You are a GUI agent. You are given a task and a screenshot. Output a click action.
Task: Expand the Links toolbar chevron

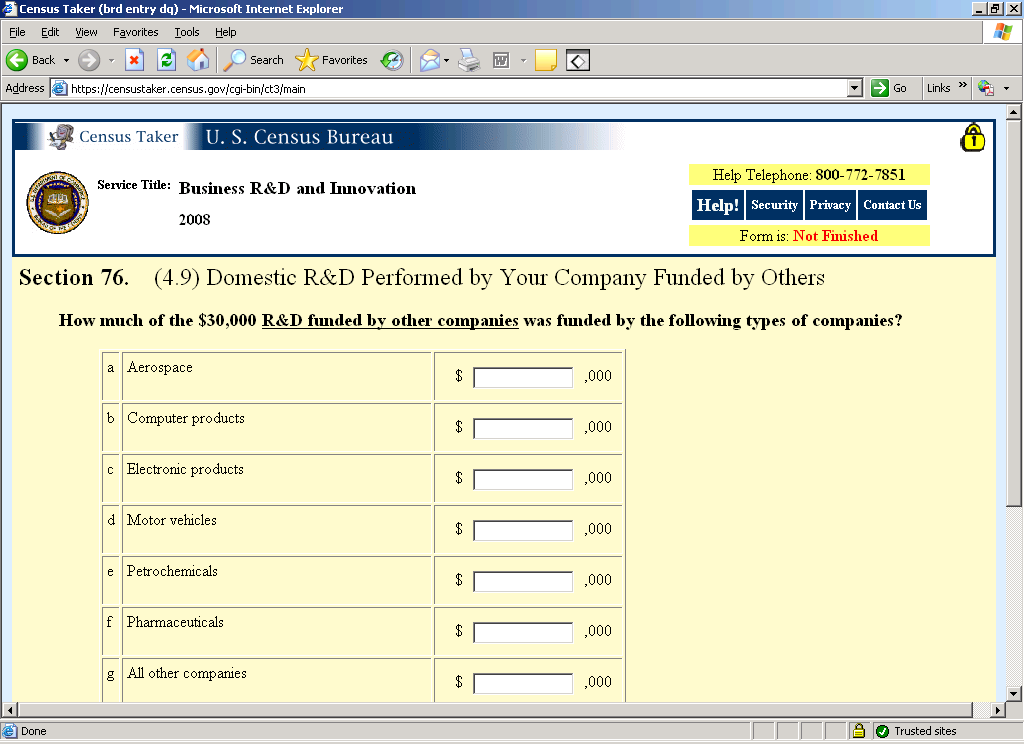[963, 87]
